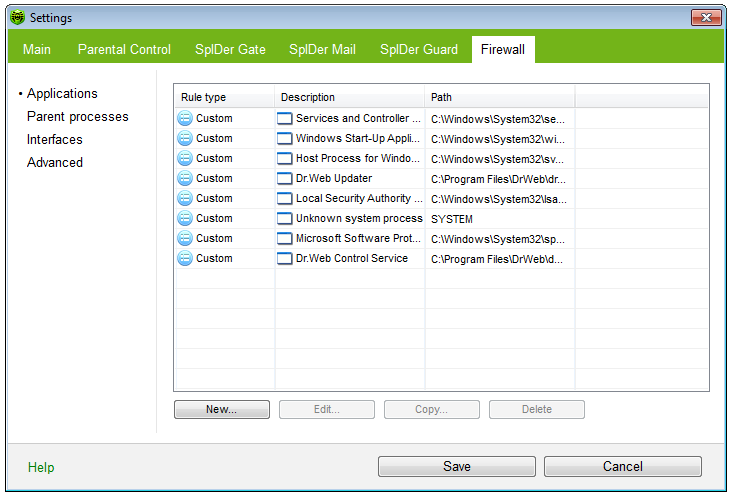This screenshot has height=498, width=732.
Task: Click the window icon beside Host Process for Windows
Action: point(285,158)
